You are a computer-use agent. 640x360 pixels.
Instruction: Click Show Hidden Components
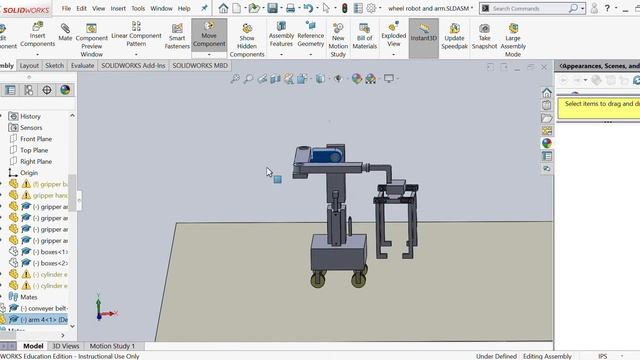247,40
